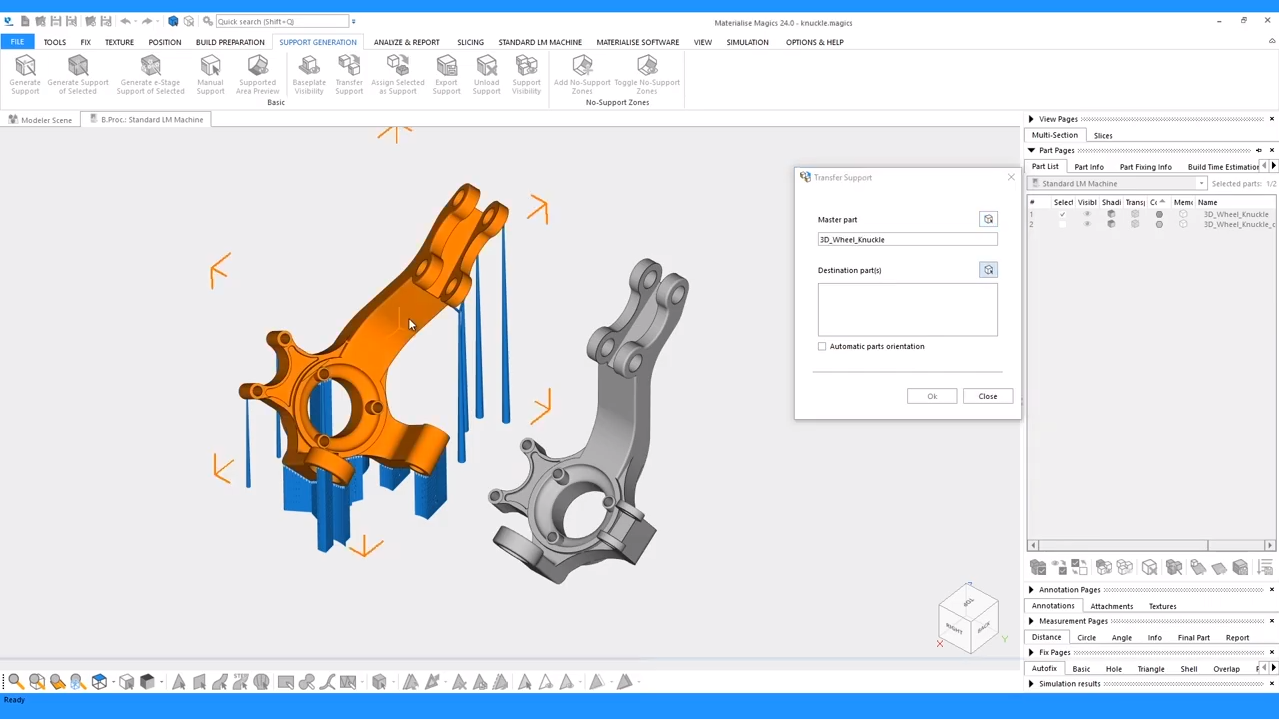This screenshot has height=720, width=1279.
Task: Open the Standard LM Machine platform dropdown
Action: coord(1201,184)
